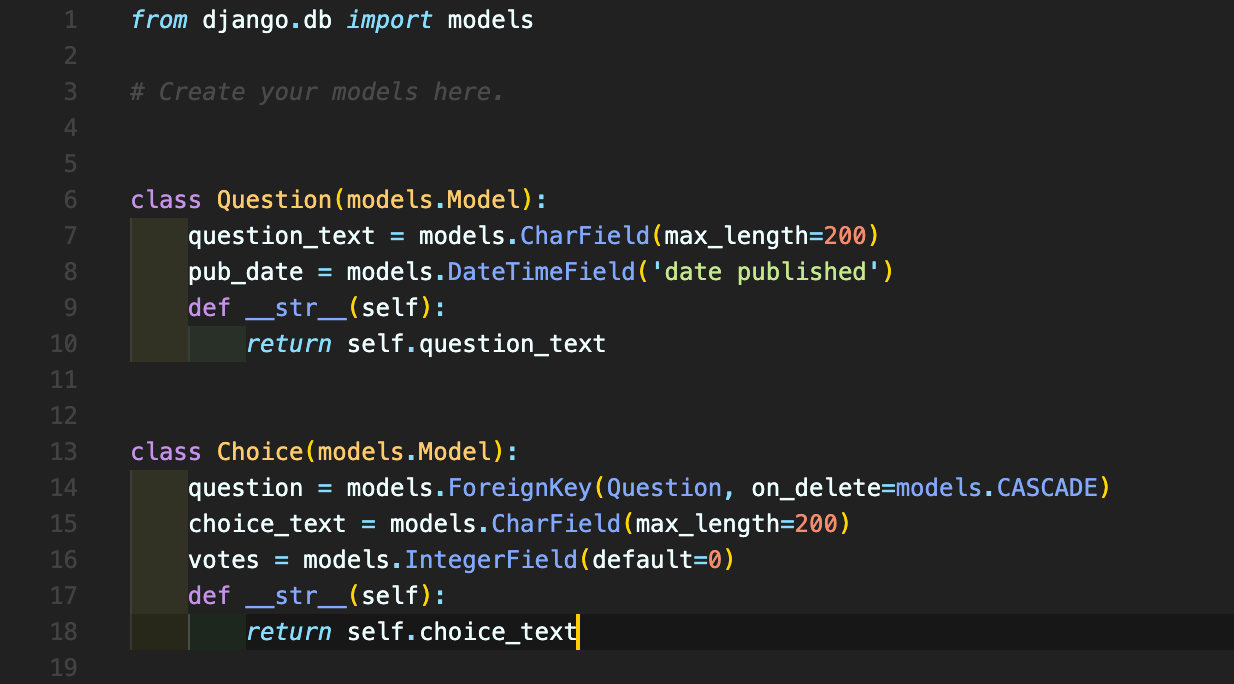Screen dimensions: 1234x684
Task: Click 'self.question_text' in the return statement
Action: tap(476, 344)
